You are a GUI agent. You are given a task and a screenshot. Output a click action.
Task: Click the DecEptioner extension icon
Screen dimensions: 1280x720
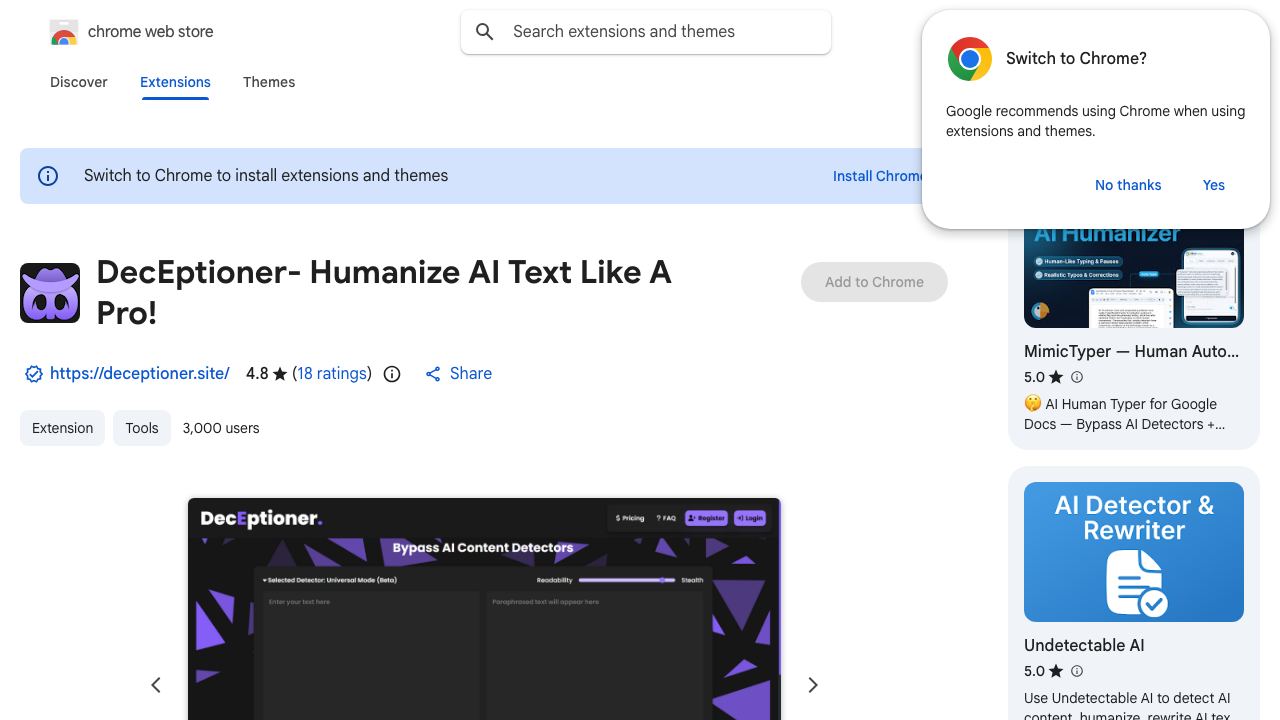(50, 293)
